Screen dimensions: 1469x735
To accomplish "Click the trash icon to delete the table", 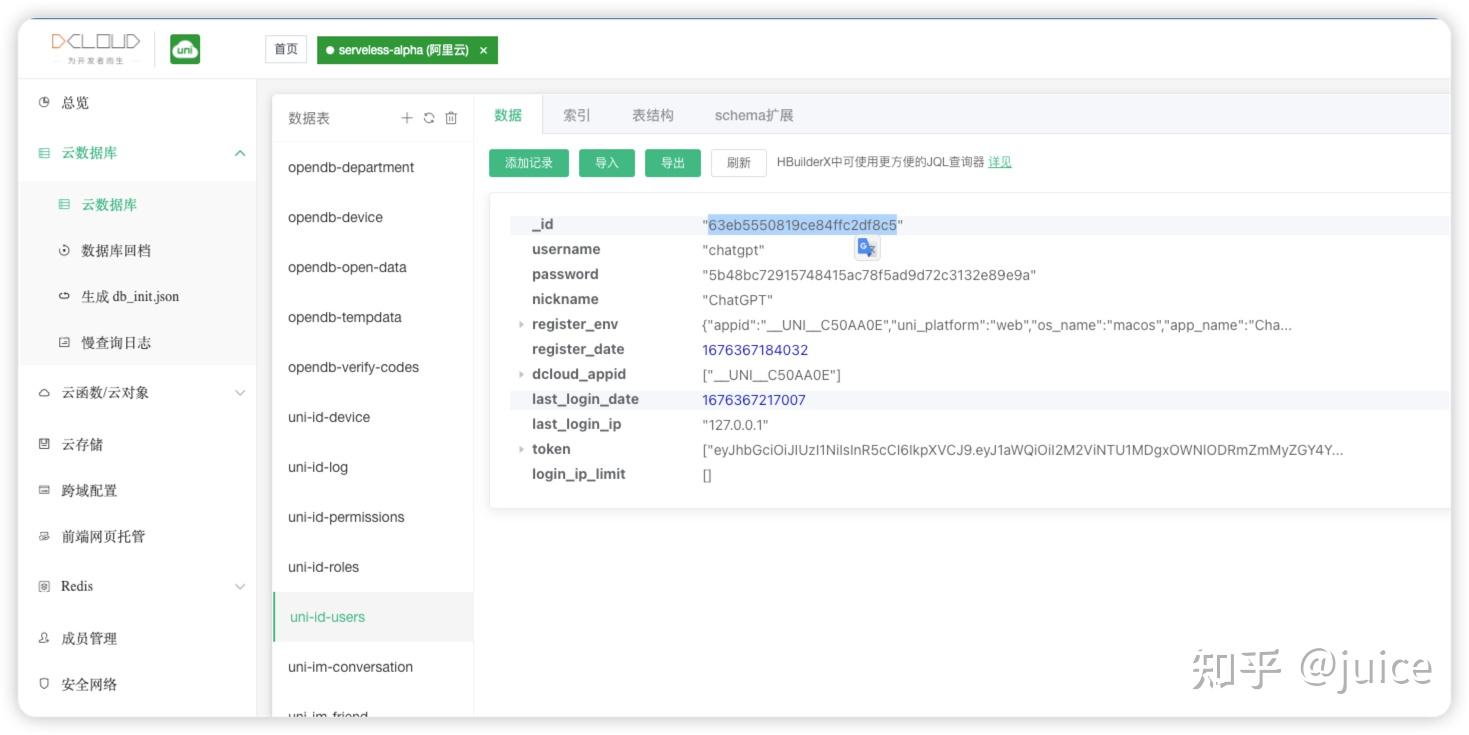I will (451, 118).
